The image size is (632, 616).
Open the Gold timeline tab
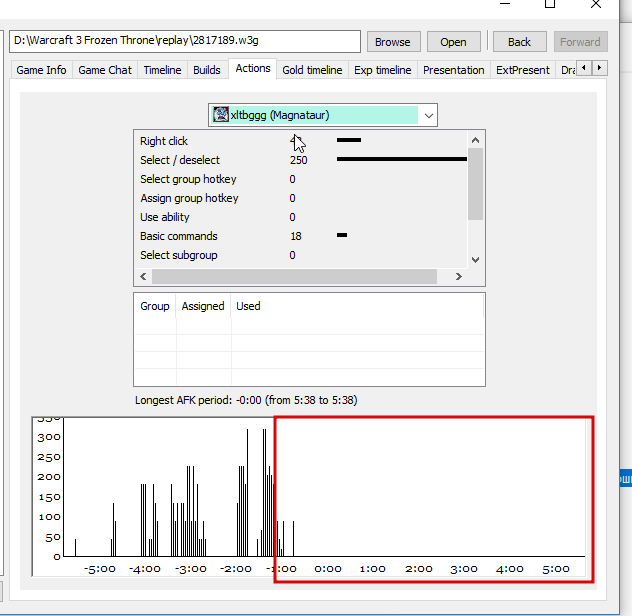click(x=312, y=70)
